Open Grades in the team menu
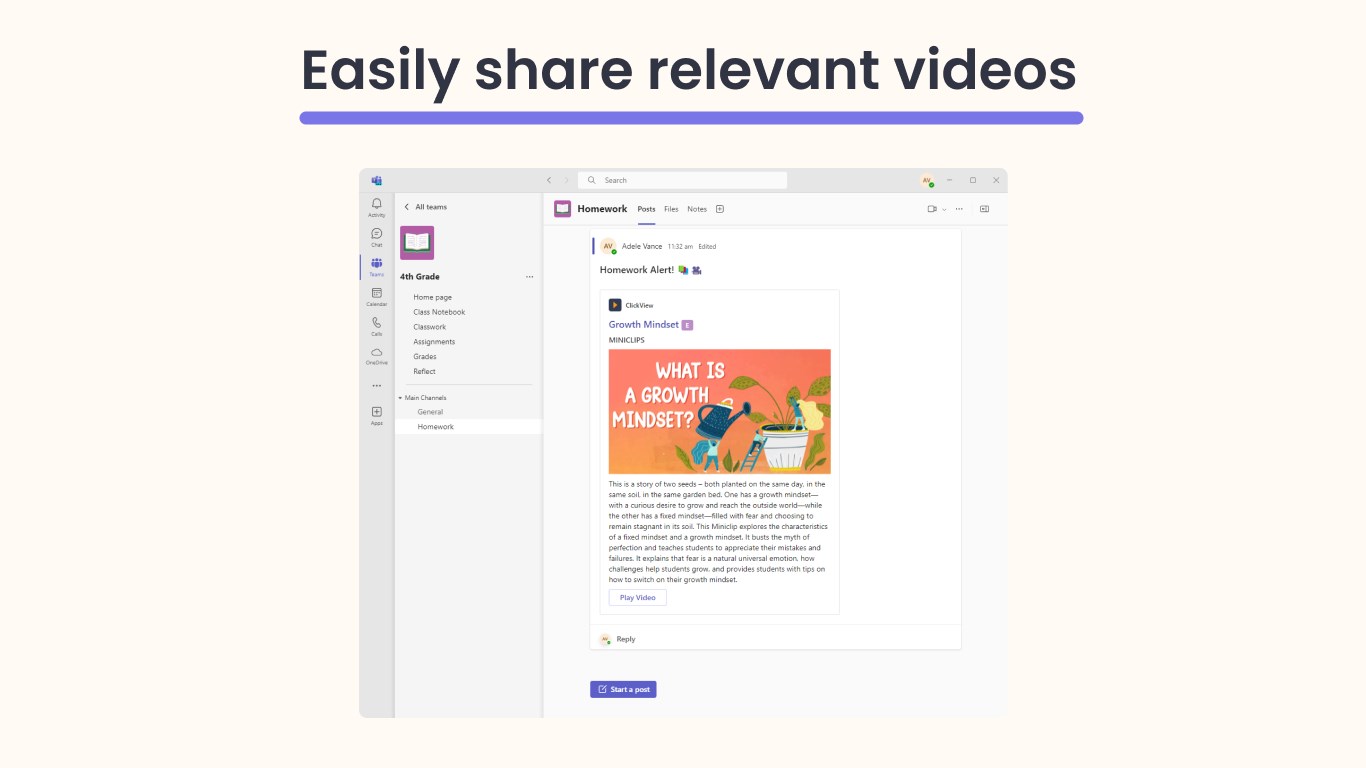Viewport: 1366px width, 768px height. [x=425, y=356]
